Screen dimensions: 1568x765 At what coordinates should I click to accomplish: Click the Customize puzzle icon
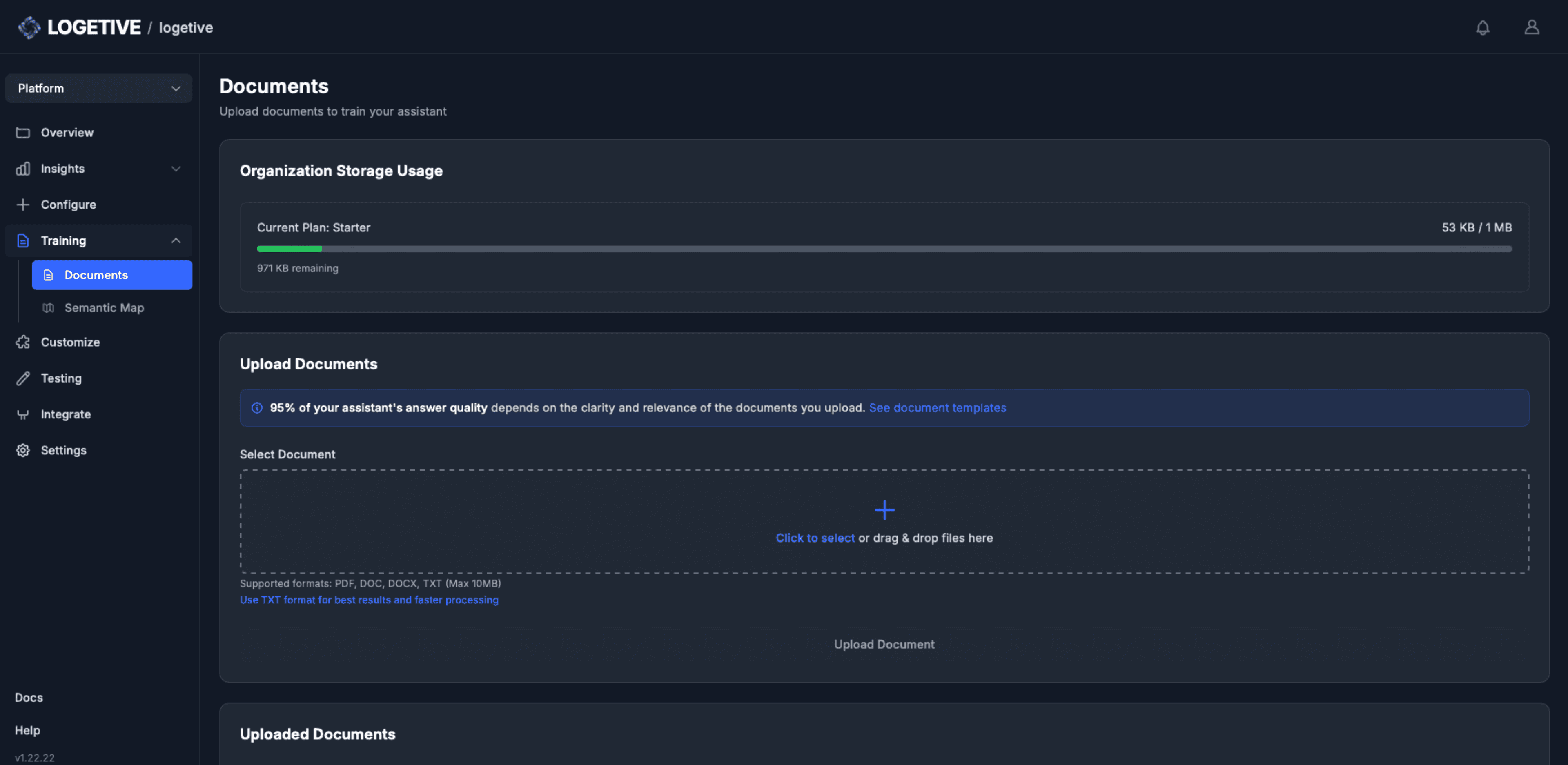[23, 342]
